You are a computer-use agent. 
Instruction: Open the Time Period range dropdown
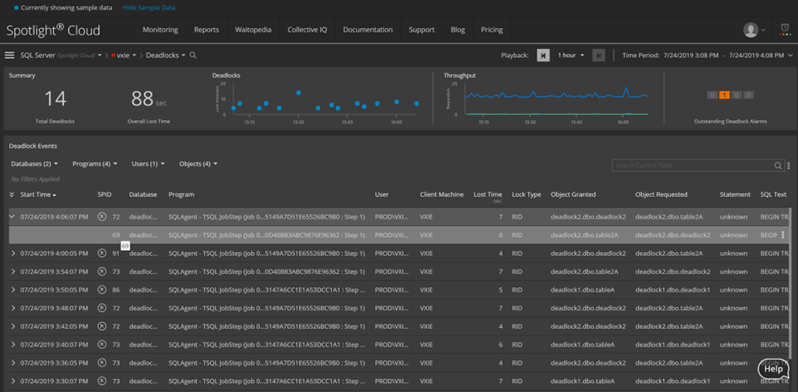pyautogui.click(x=707, y=55)
